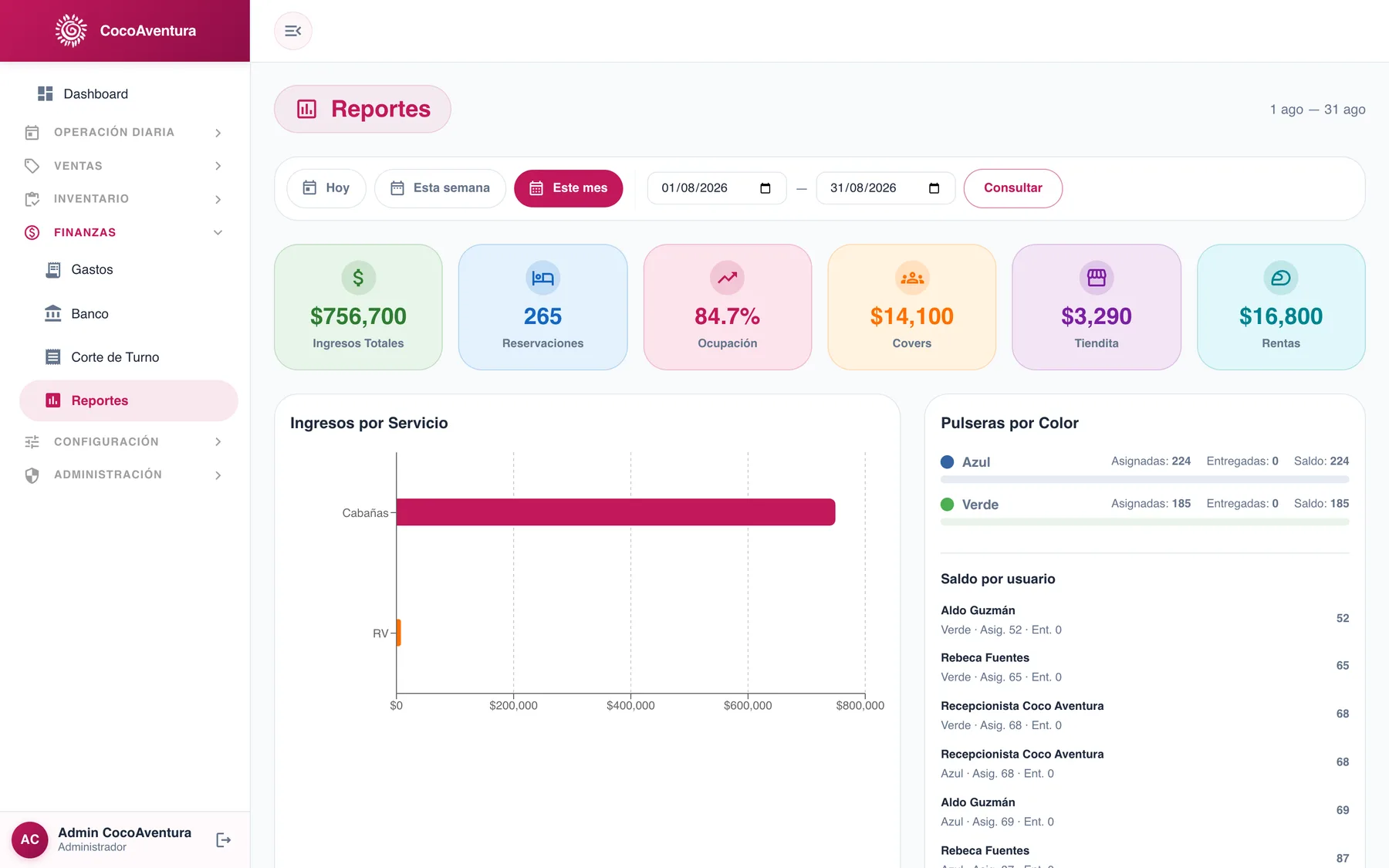Screen dimensions: 1389x868
Task: Open Gastos under Finanzas
Action: pos(129,269)
